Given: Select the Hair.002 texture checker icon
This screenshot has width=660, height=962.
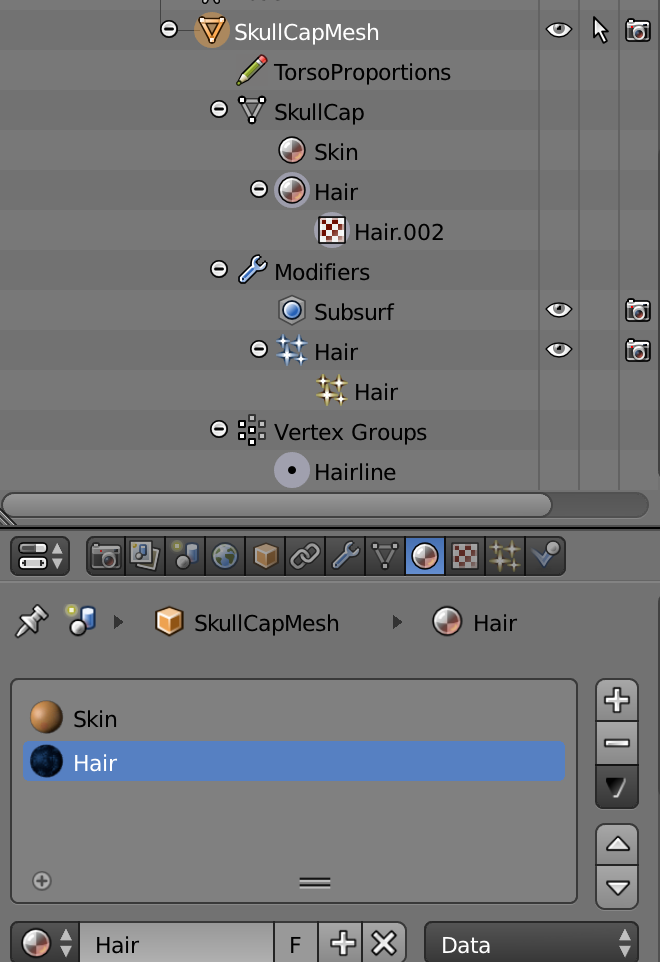Looking at the screenshot, I should click(332, 231).
